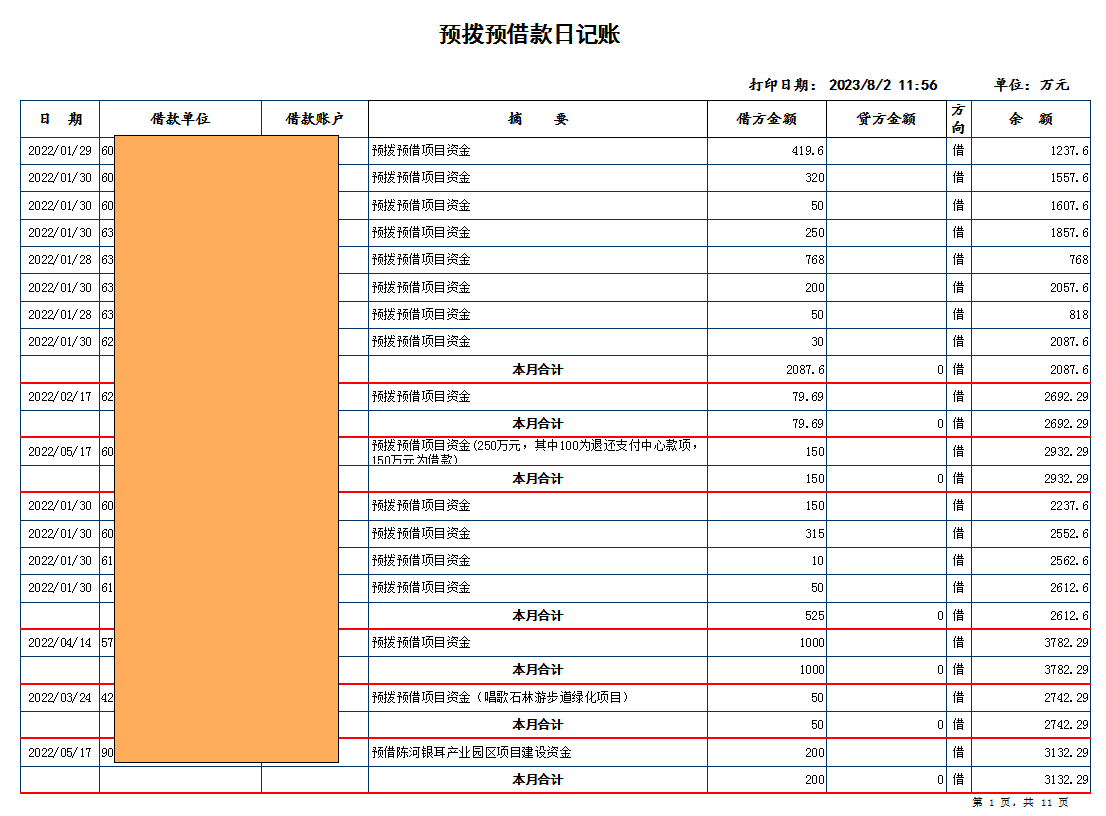
Task: Select the balance value 2237.6
Action: coord(1069,506)
